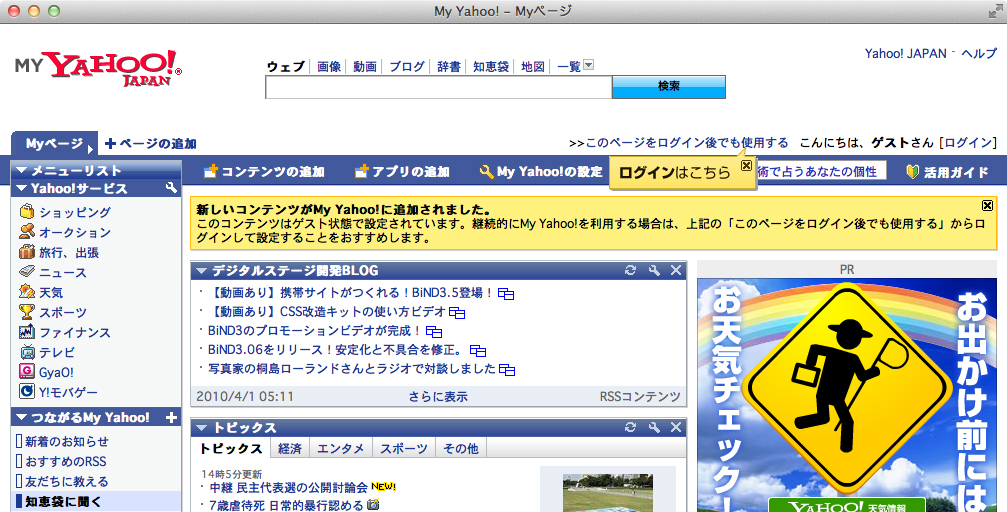The height and width of the screenshot is (512, 1007).
Task: Click the weather check PR banner
Action: click(x=847, y=395)
